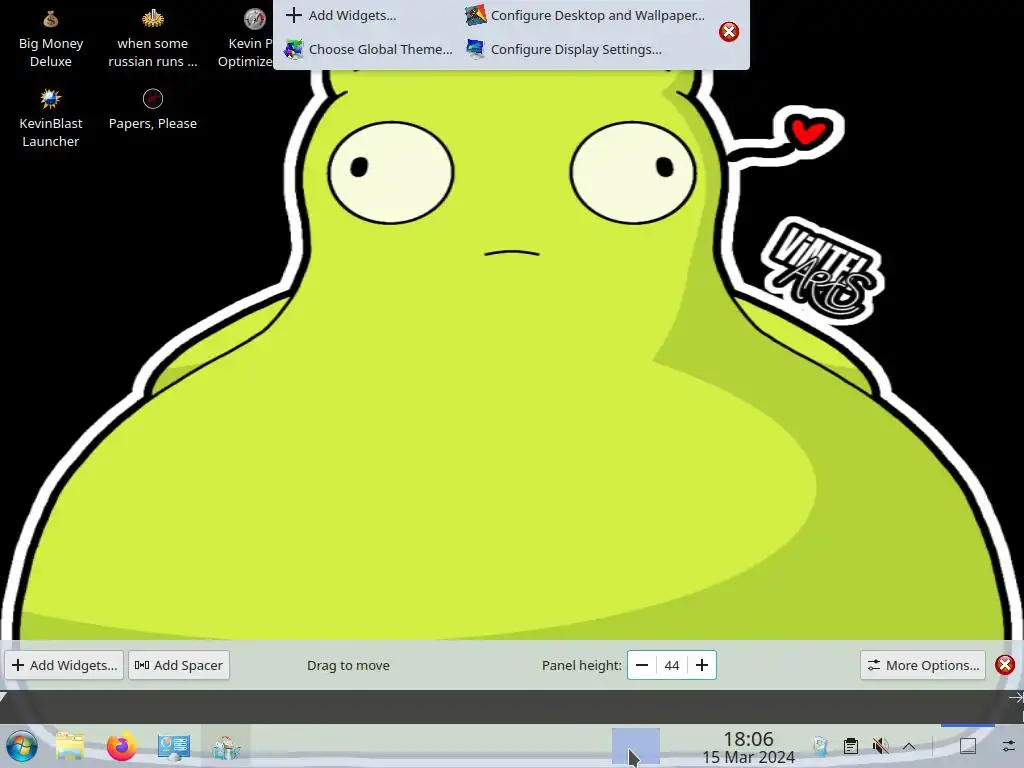Click the panel edit mode sliders icon
The width and height of the screenshot is (1024, 768).
pyautogui.click(x=1008, y=746)
